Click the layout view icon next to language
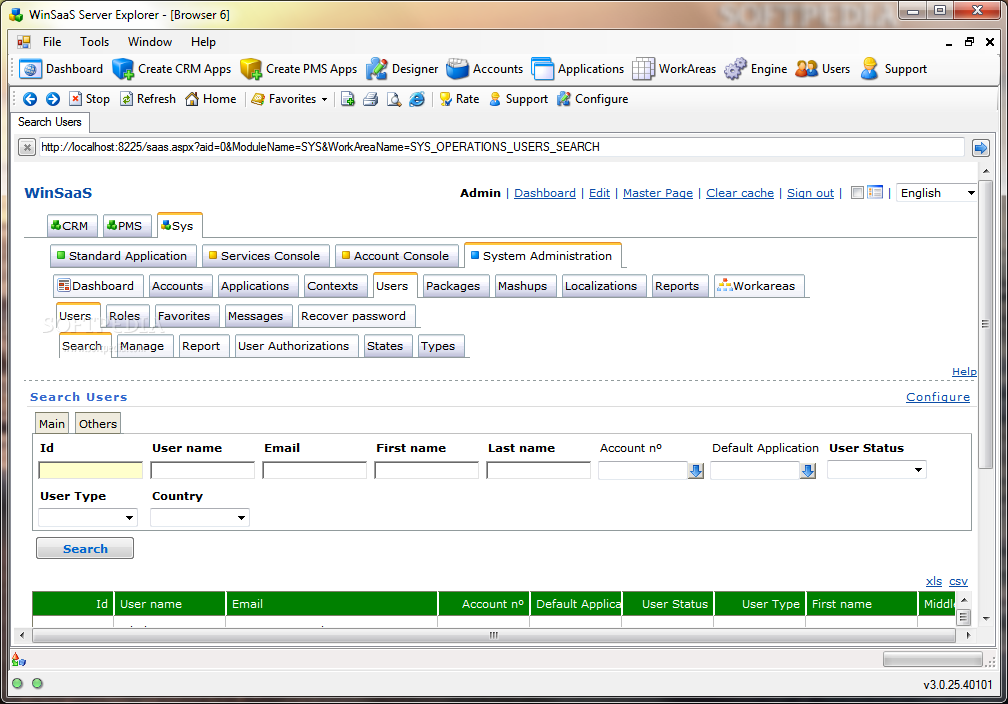 (875, 192)
